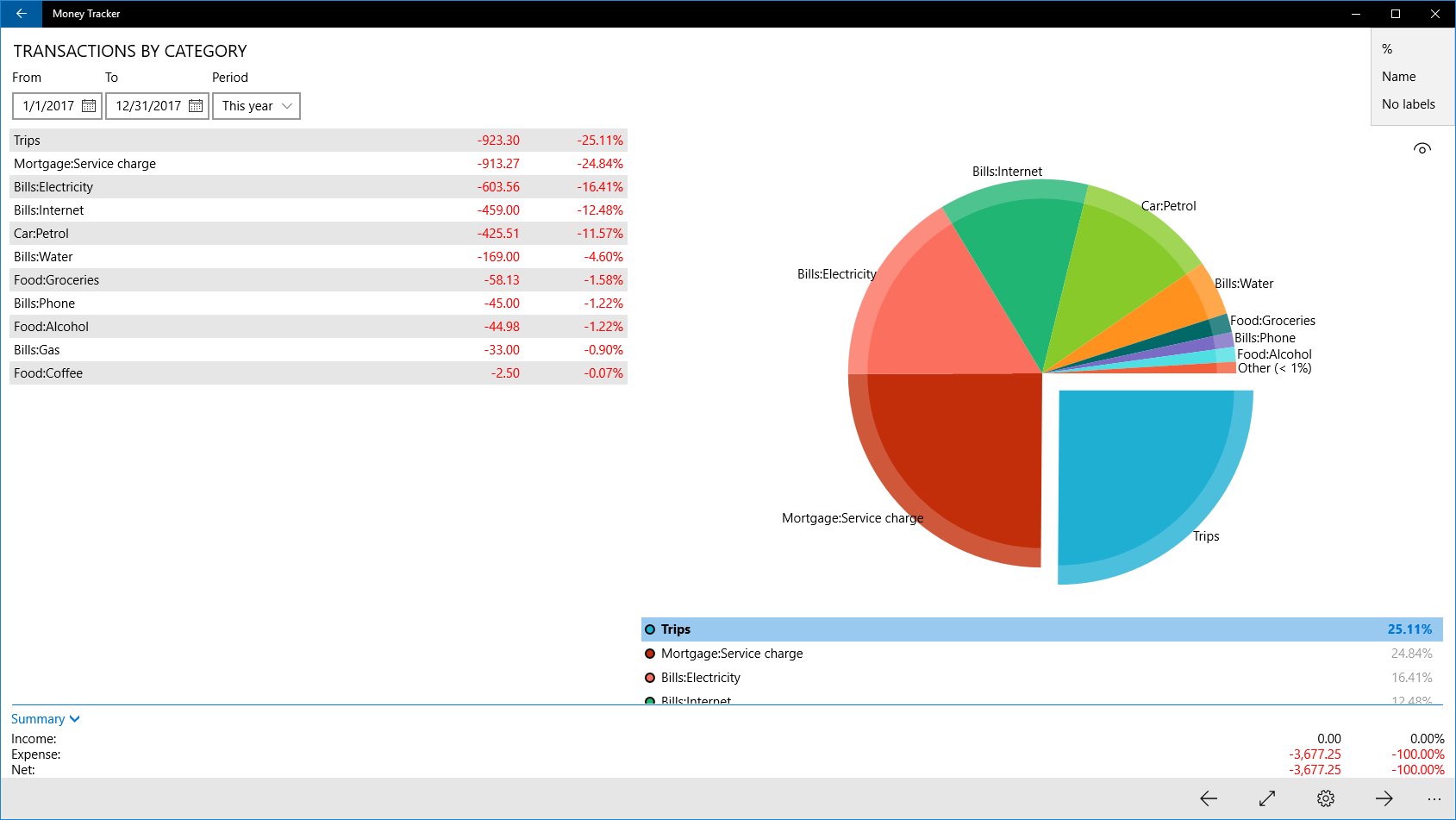Select Trips in the chart legend
This screenshot has height=820, width=1456.
point(1042,629)
